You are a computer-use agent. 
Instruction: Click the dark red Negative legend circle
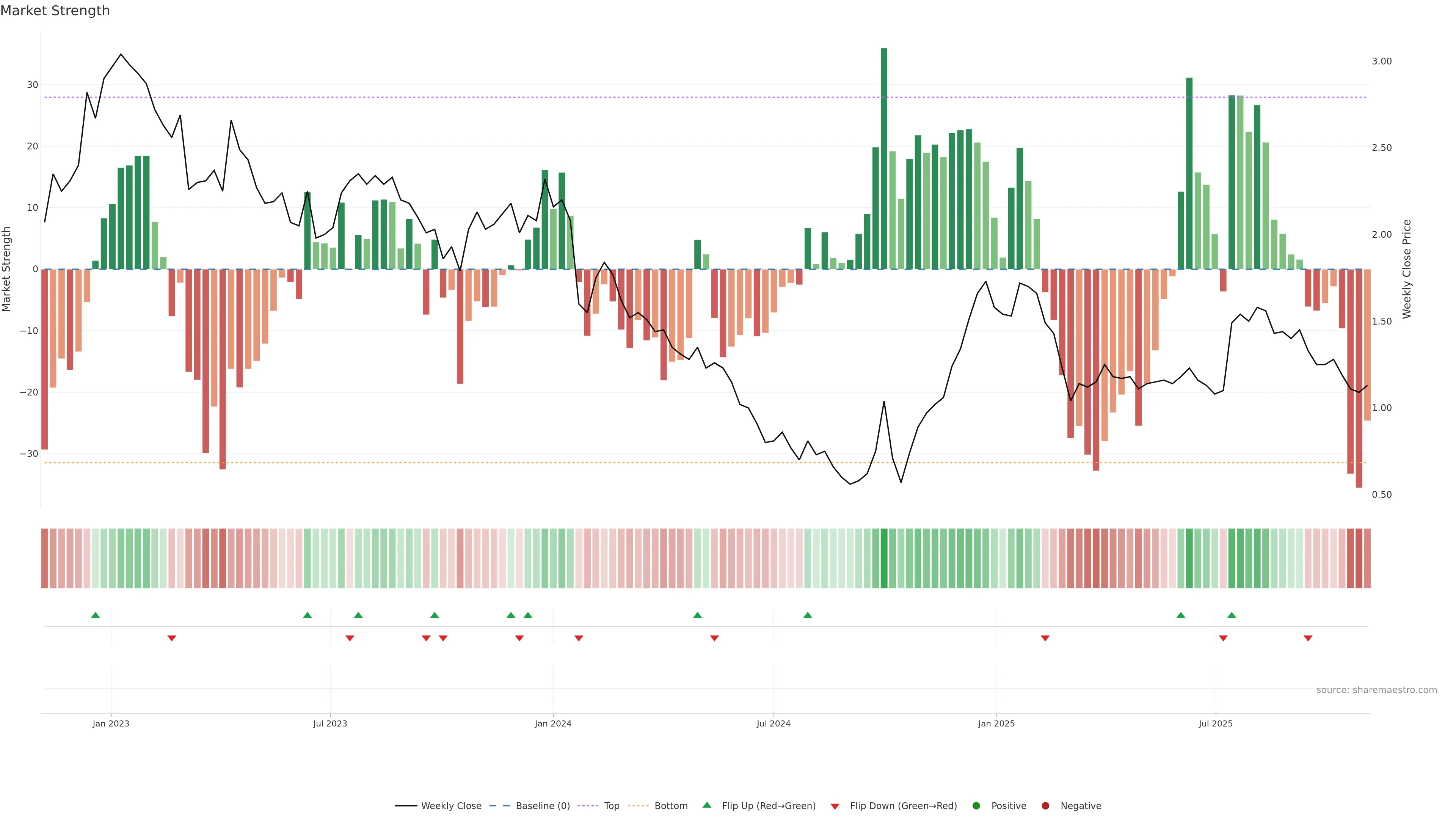tap(1045, 805)
